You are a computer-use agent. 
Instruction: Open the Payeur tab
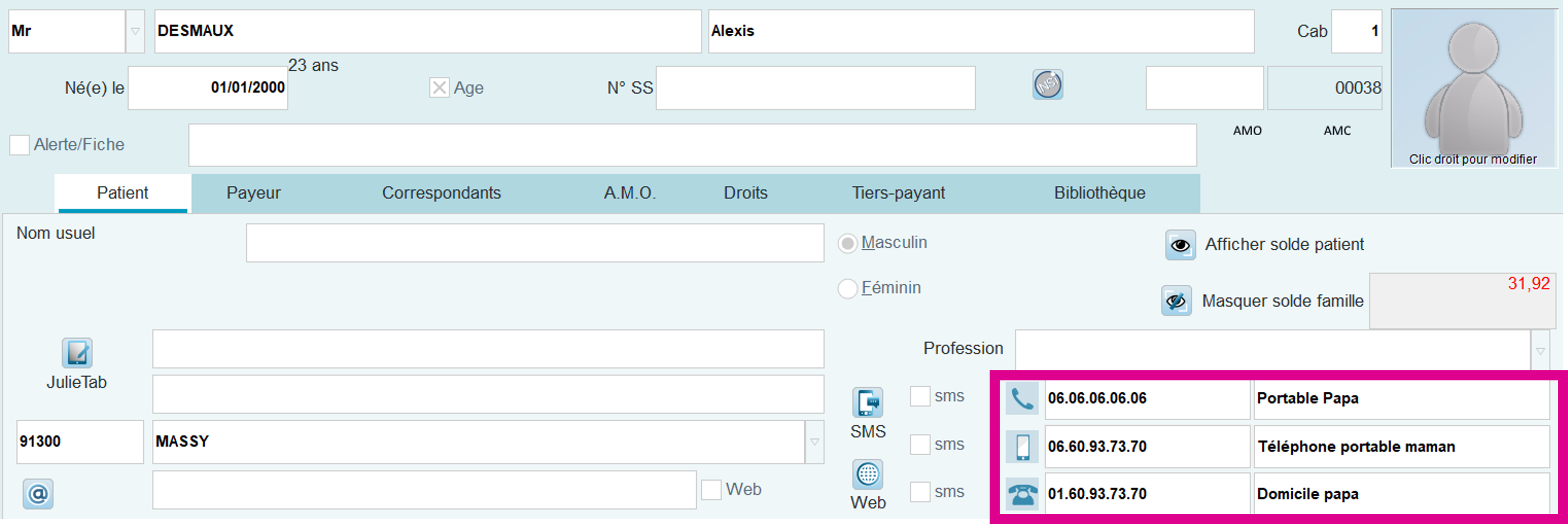coord(253,193)
